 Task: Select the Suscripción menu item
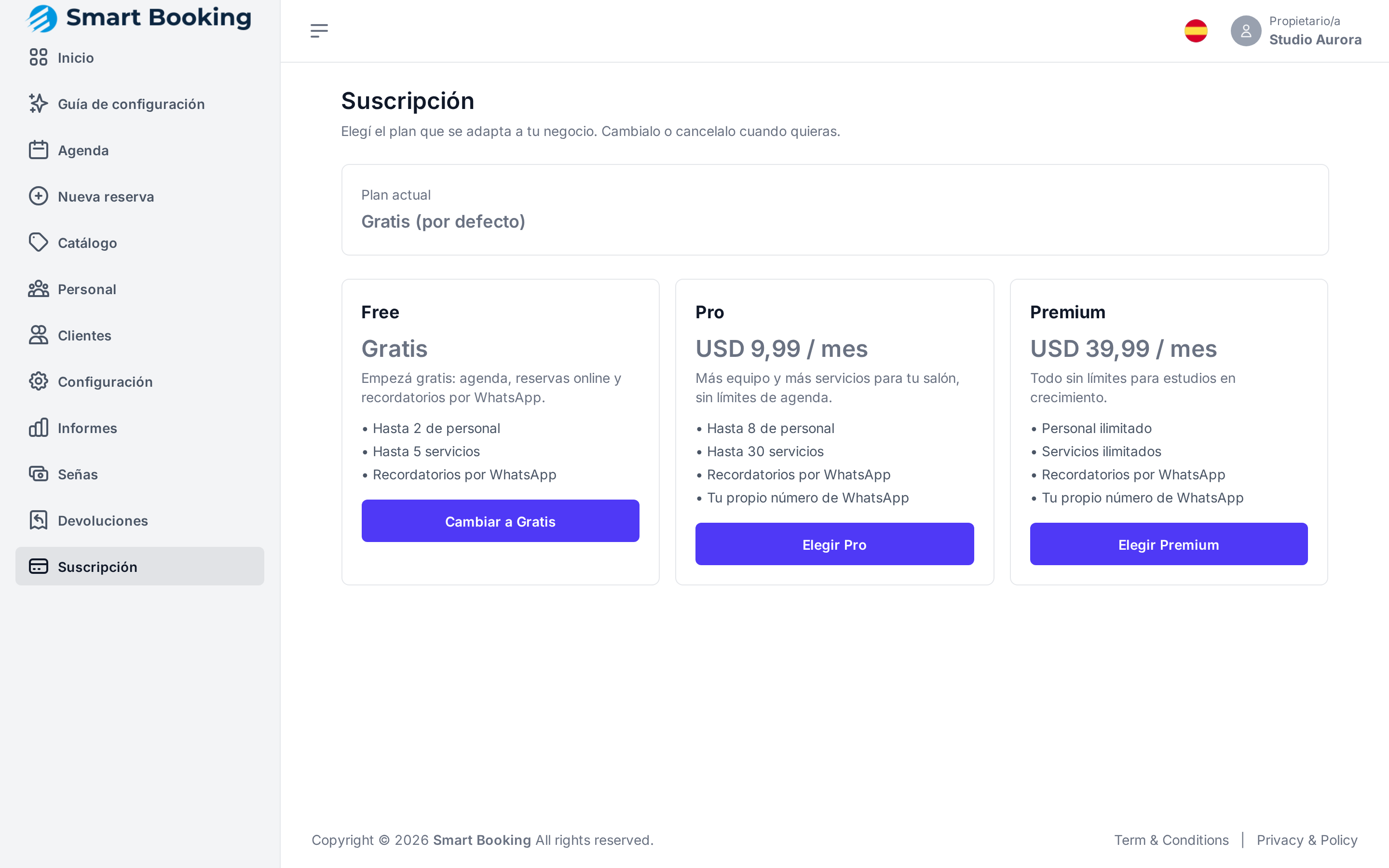[139, 567]
